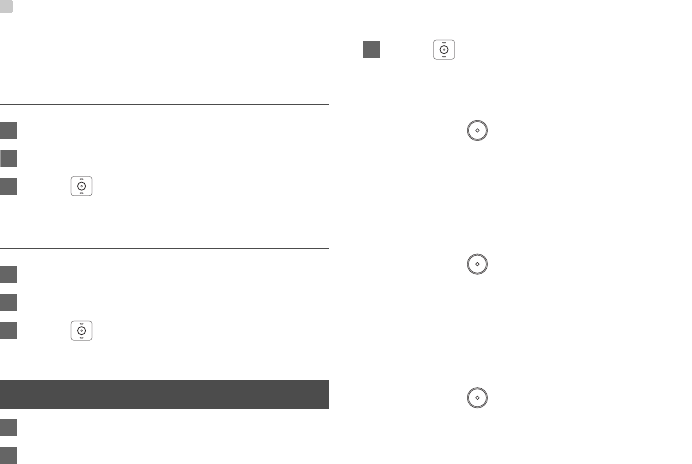Click the dark square icon in the right column
Screen dimensions: 692x464
pyautogui.click(x=371, y=49)
